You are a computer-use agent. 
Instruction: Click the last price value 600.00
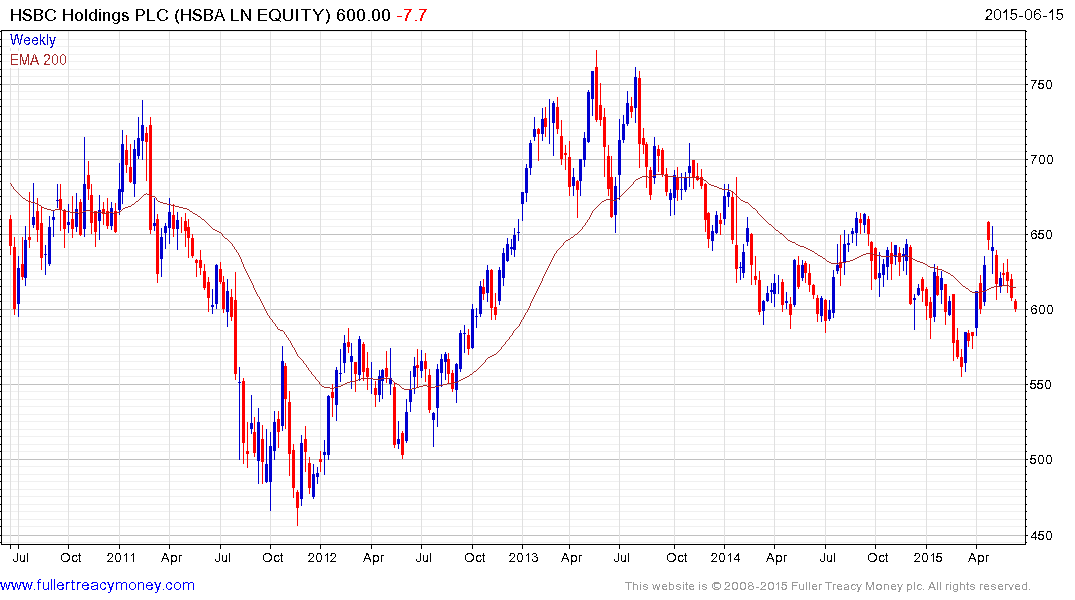363,15
